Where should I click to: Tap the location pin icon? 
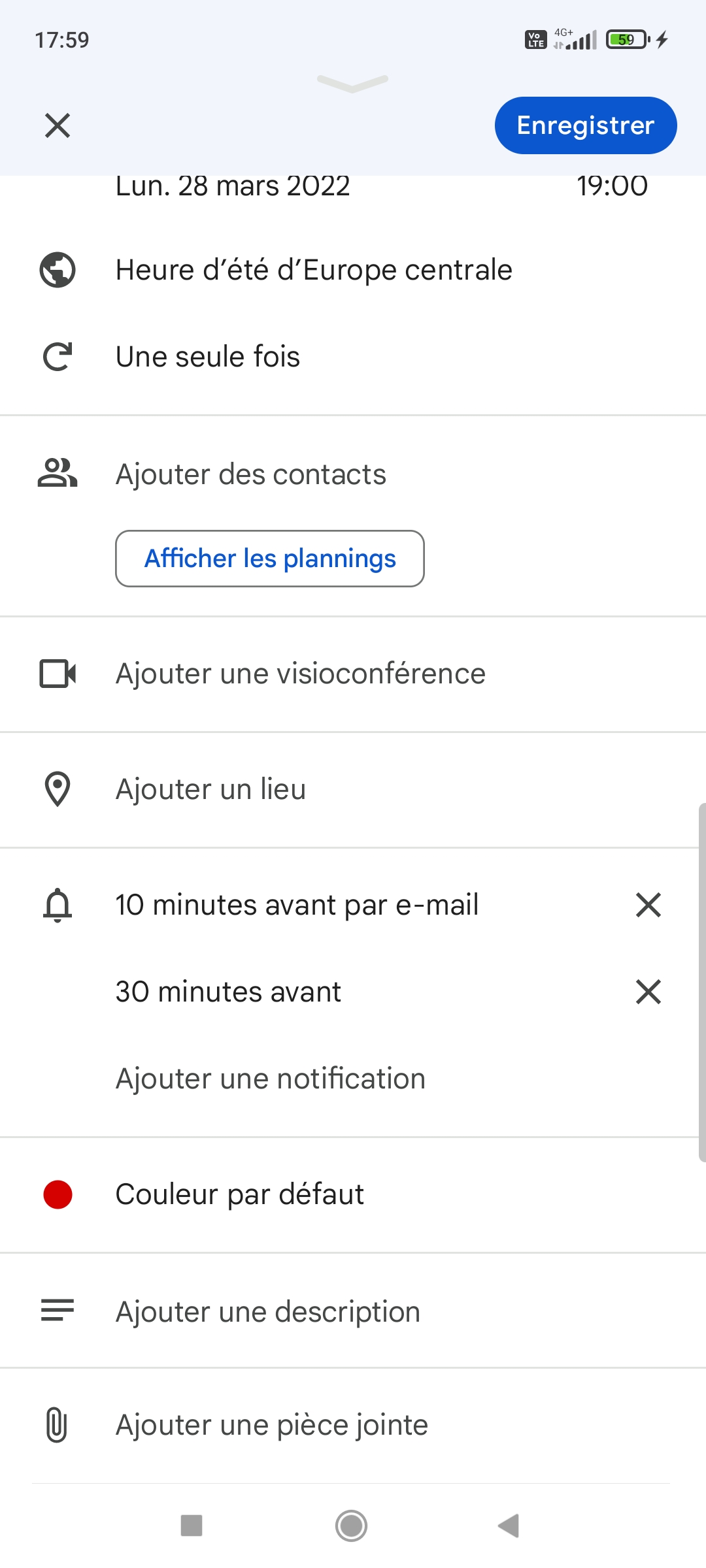(58, 789)
